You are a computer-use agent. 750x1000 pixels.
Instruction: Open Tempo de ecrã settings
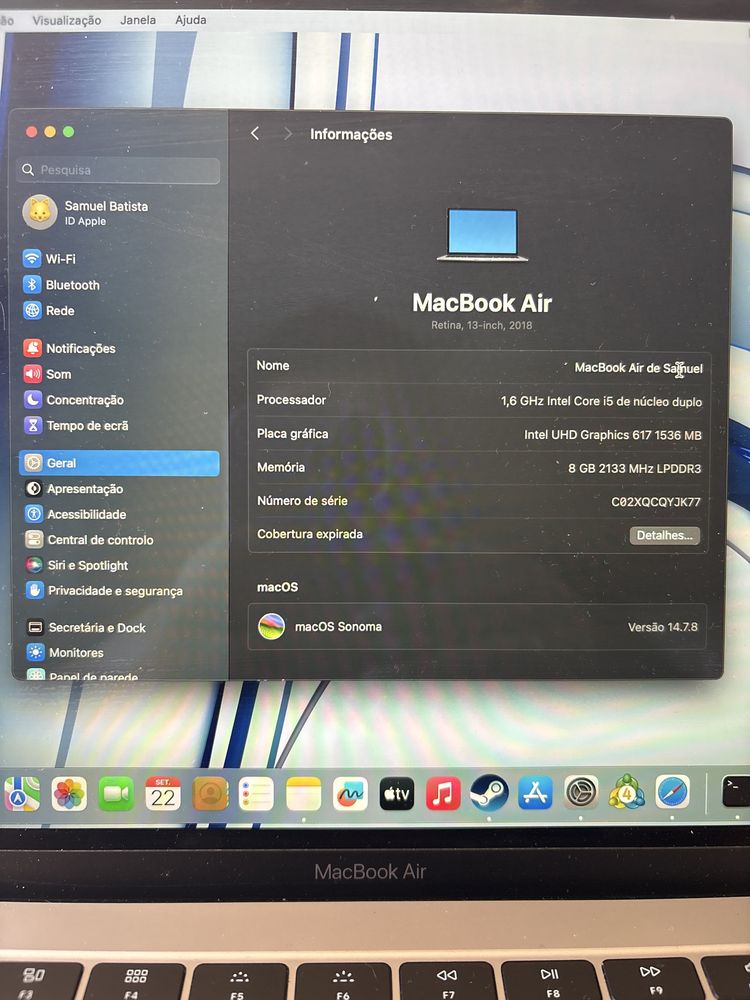(x=77, y=425)
